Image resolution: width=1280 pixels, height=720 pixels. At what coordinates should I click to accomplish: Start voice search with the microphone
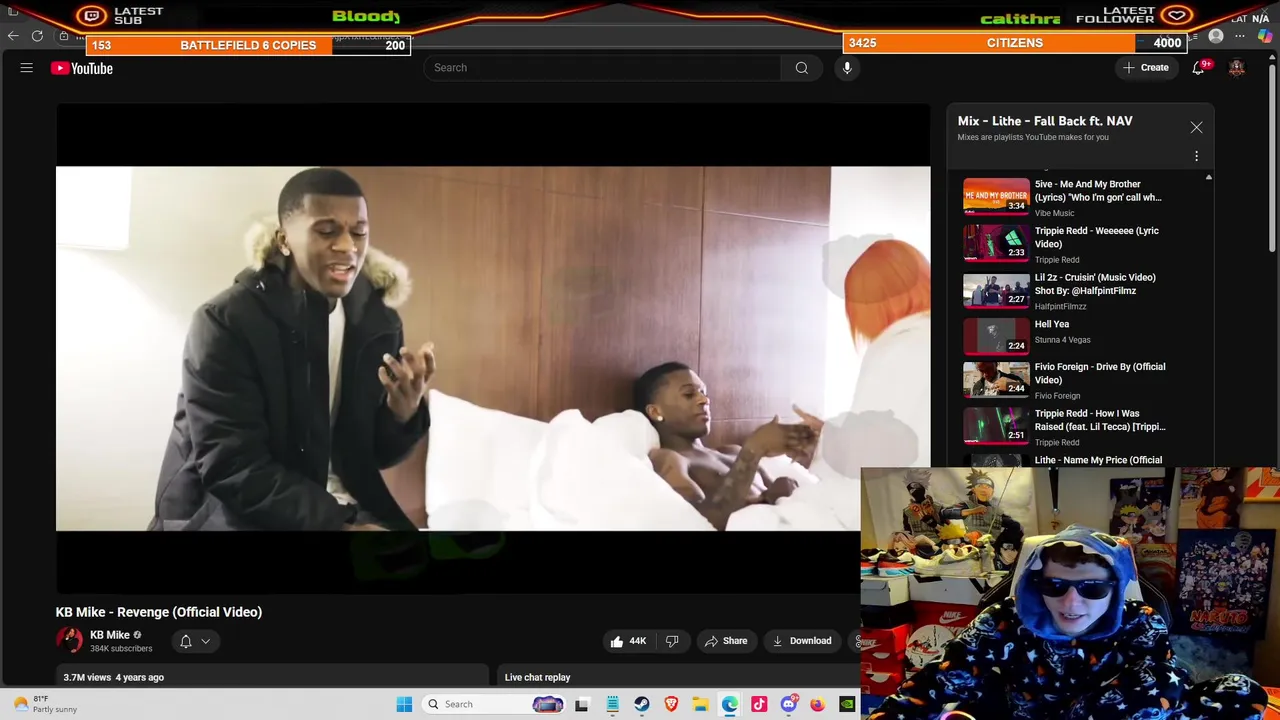[847, 68]
